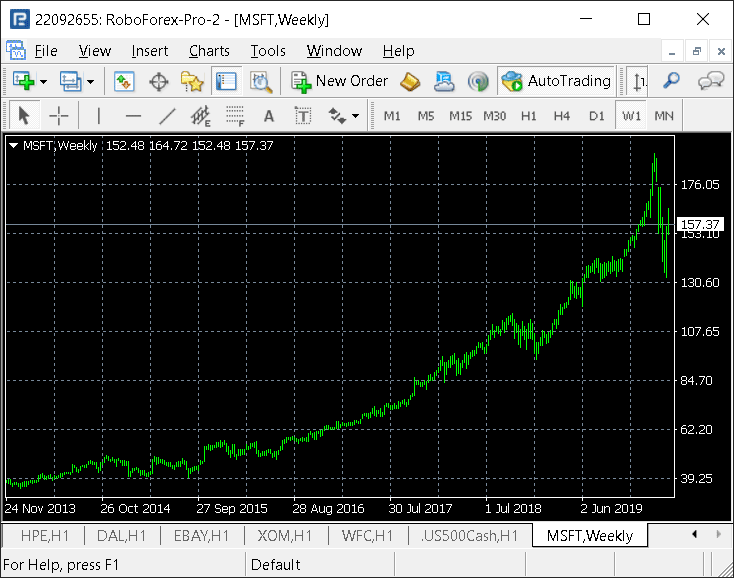Switch to the D1 timeframe
The width and height of the screenshot is (734, 578).
[x=597, y=116]
